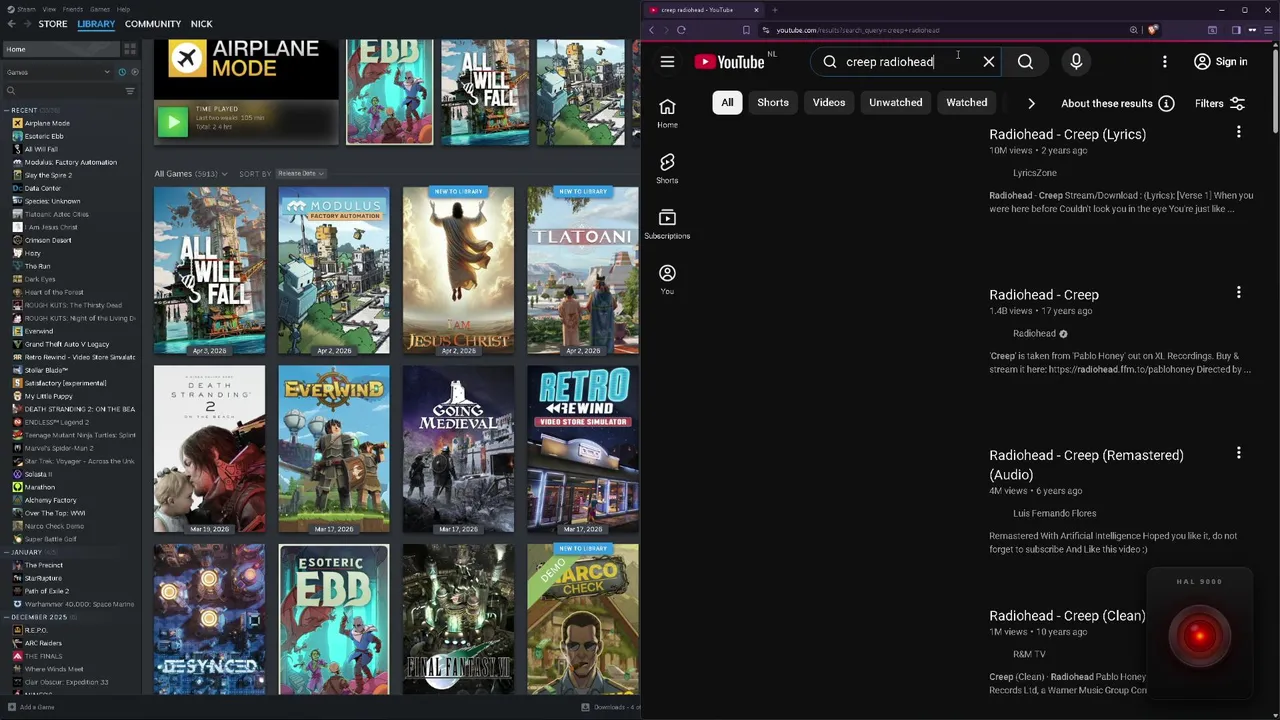Open the browser hamburger menu
The width and height of the screenshot is (1280, 720).
(1267, 30)
